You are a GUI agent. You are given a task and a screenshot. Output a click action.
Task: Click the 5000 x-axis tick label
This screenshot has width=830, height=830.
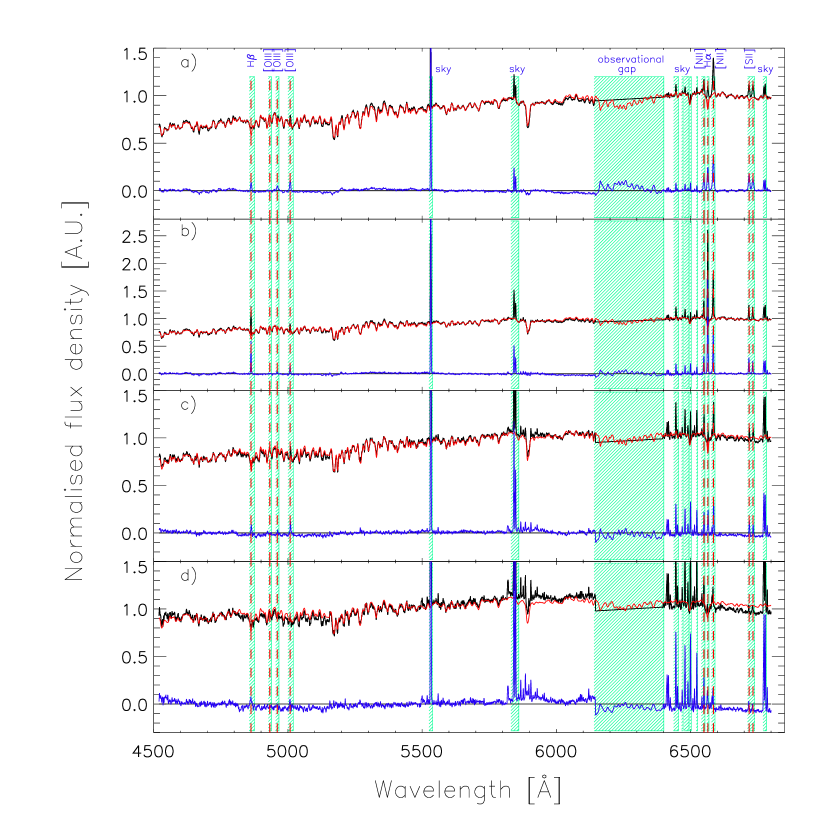pyautogui.click(x=287, y=752)
